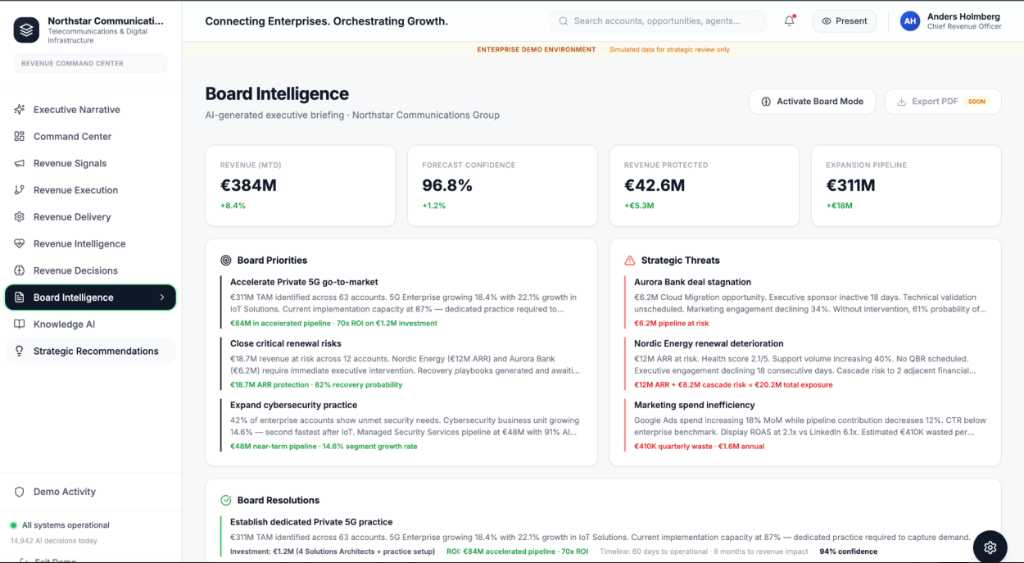Open the Anders Holmberg profile menu
The height and width of the screenshot is (563, 1024).
(x=950, y=21)
